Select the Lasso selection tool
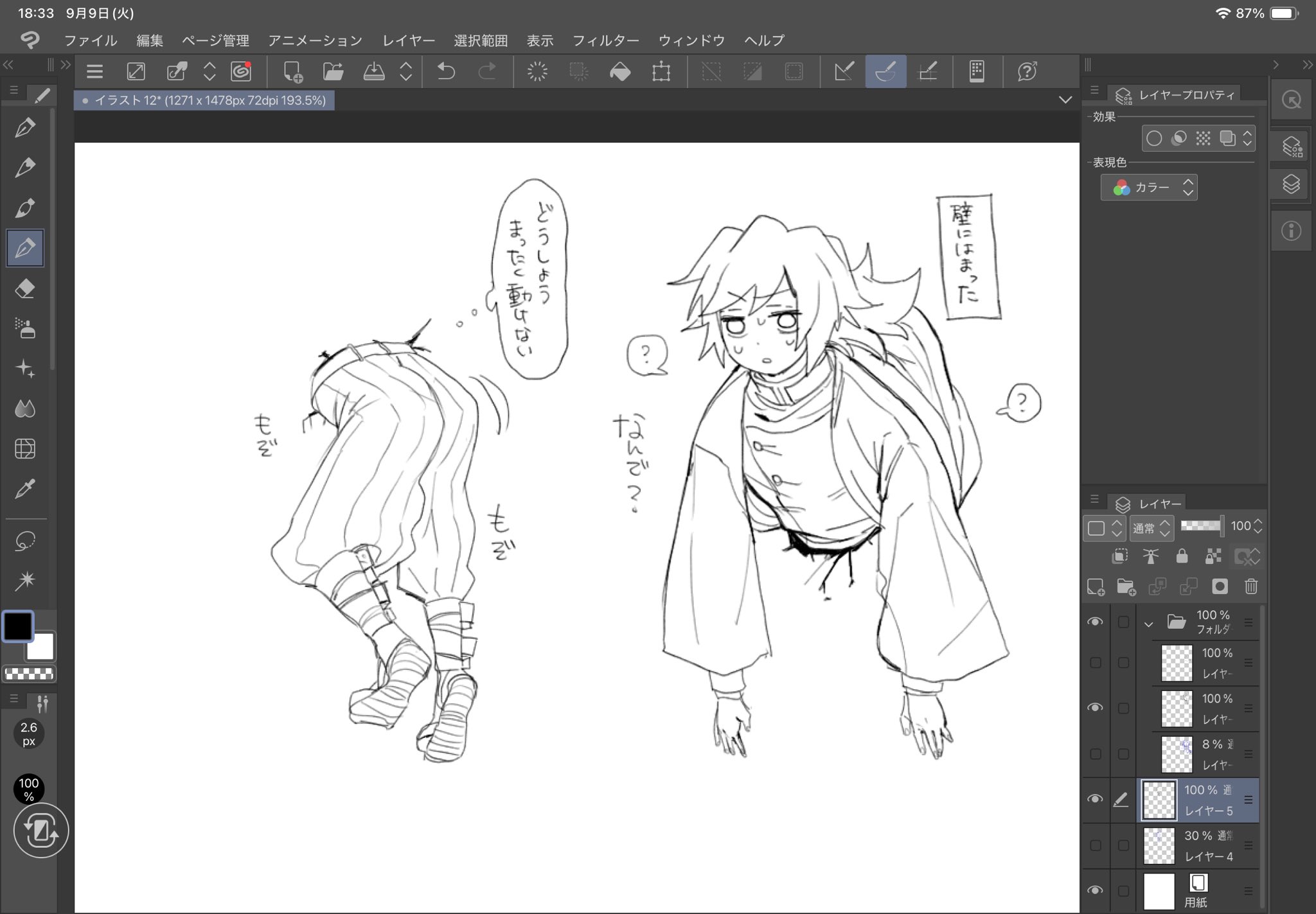Image resolution: width=1316 pixels, height=914 pixels. point(25,541)
